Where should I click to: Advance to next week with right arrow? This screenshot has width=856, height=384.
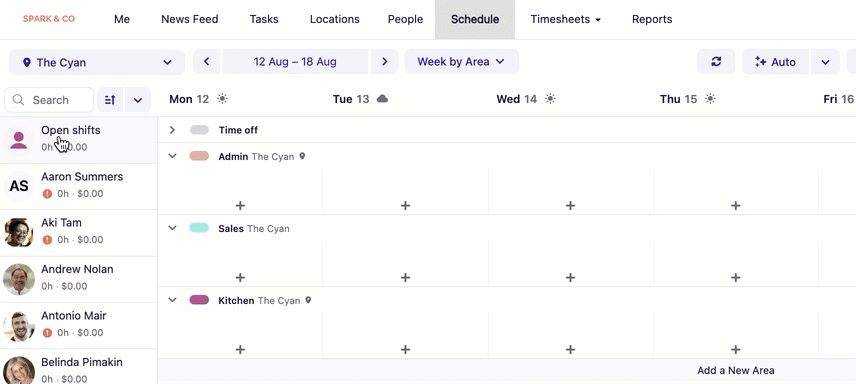(x=385, y=62)
